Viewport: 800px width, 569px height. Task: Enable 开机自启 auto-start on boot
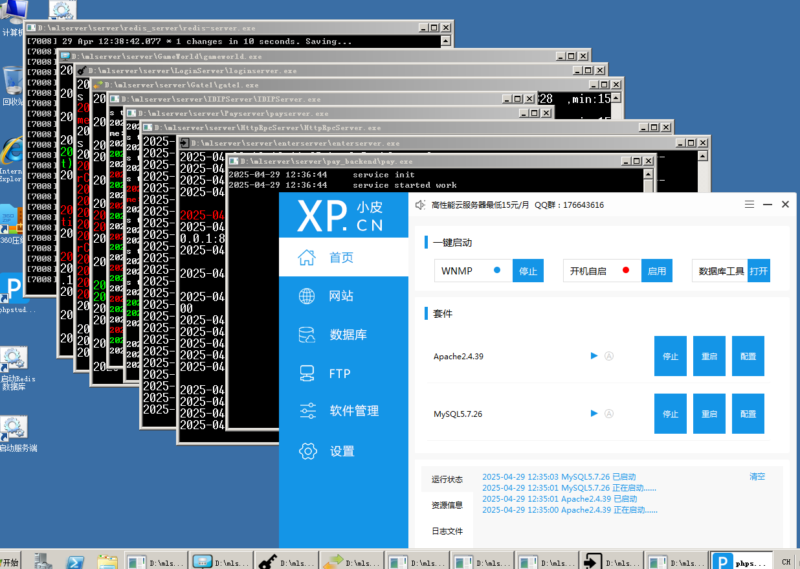point(656,271)
